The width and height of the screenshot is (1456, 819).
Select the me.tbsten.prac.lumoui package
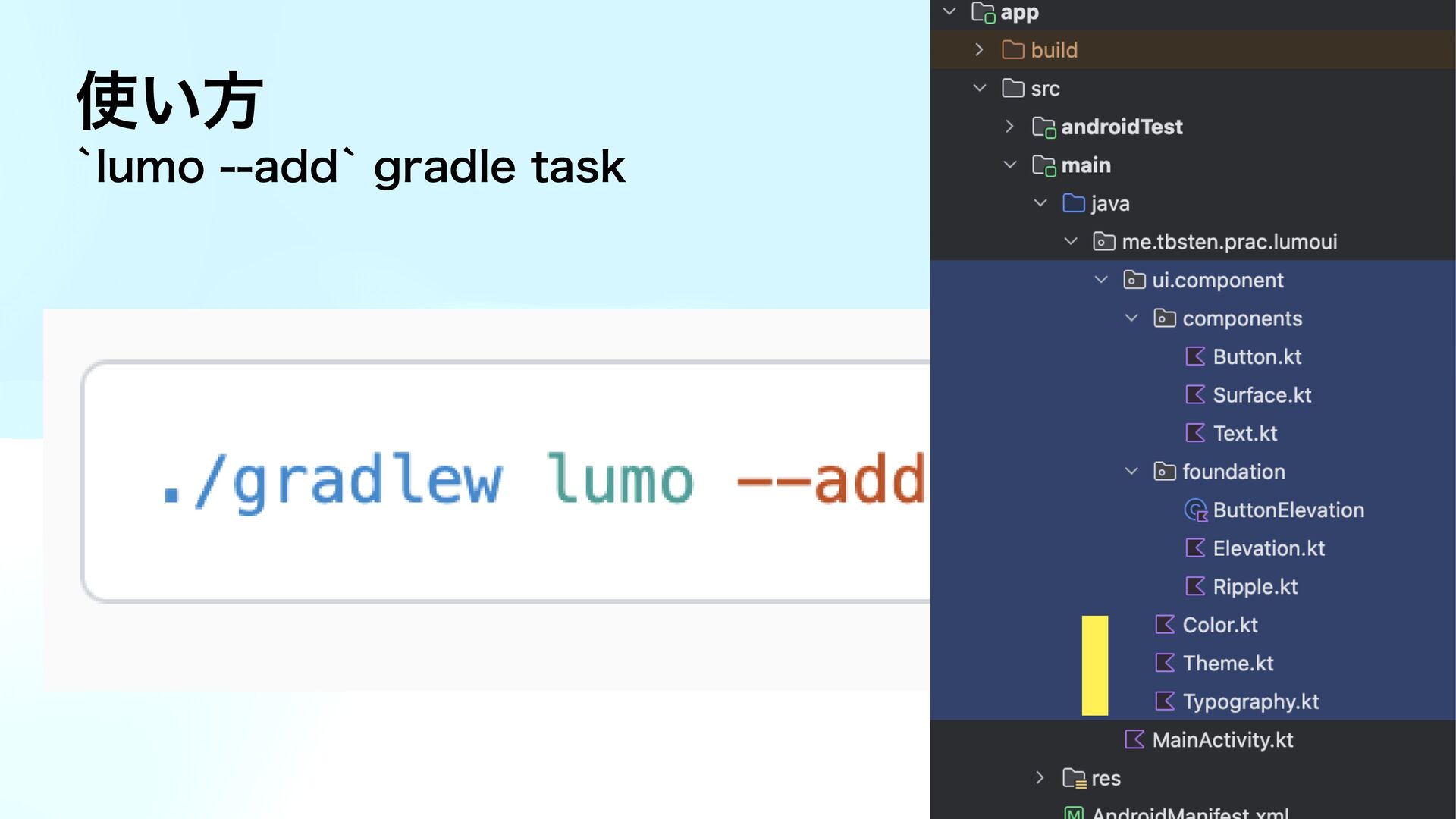pyautogui.click(x=1228, y=242)
